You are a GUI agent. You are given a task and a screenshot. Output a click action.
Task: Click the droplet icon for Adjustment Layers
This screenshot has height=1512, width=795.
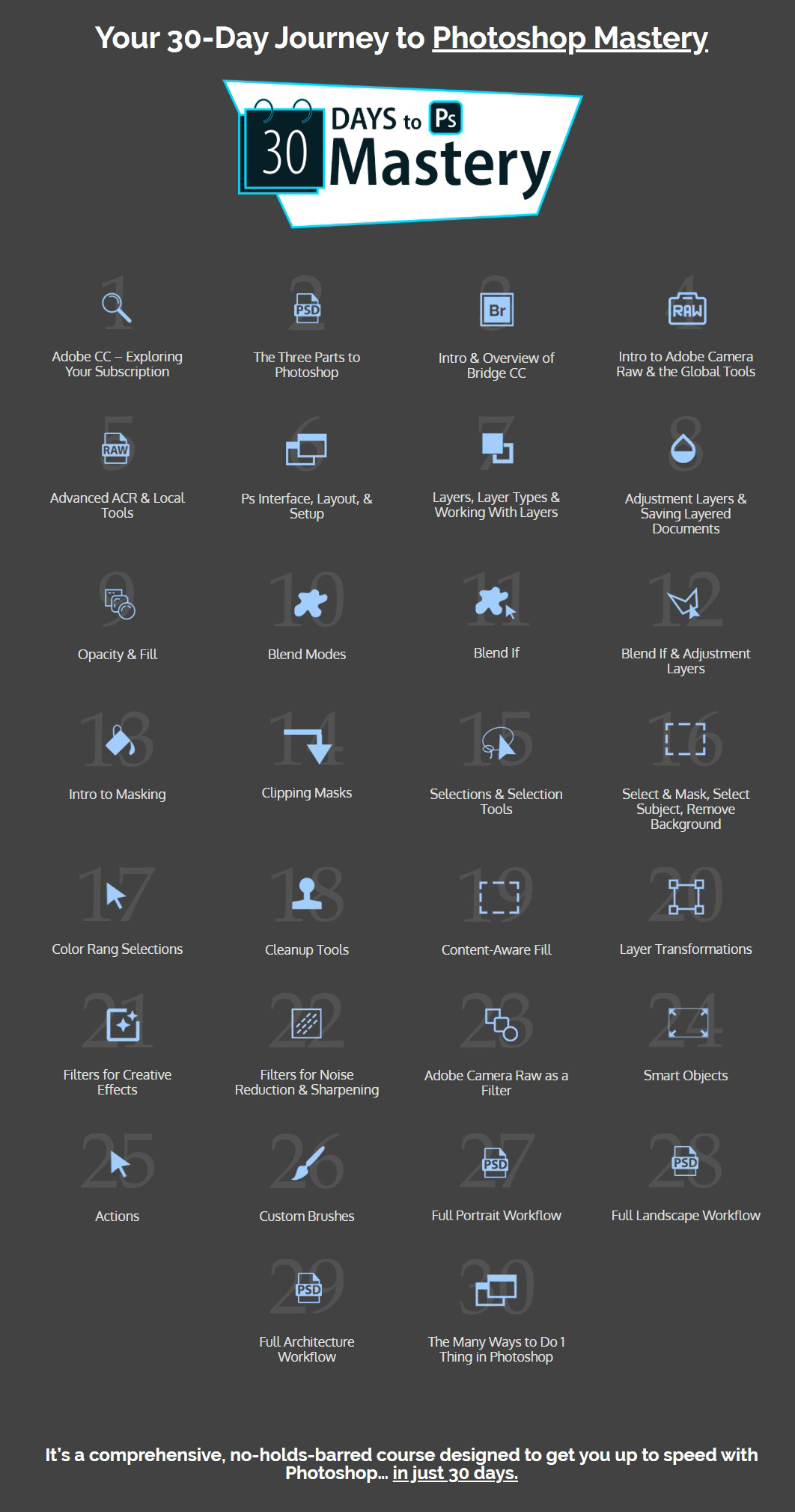(683, 450)
